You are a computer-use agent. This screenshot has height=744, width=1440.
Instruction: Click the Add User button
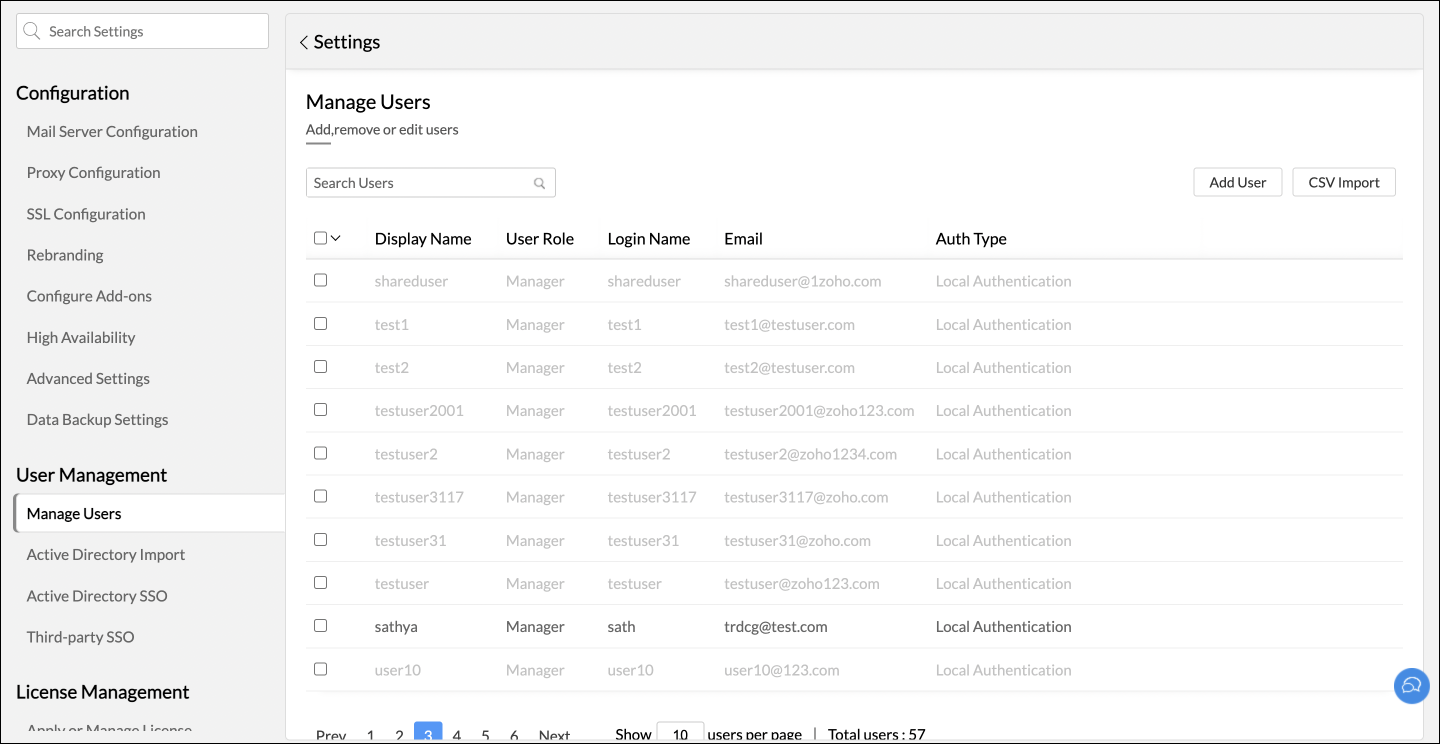coord(1237,183)
